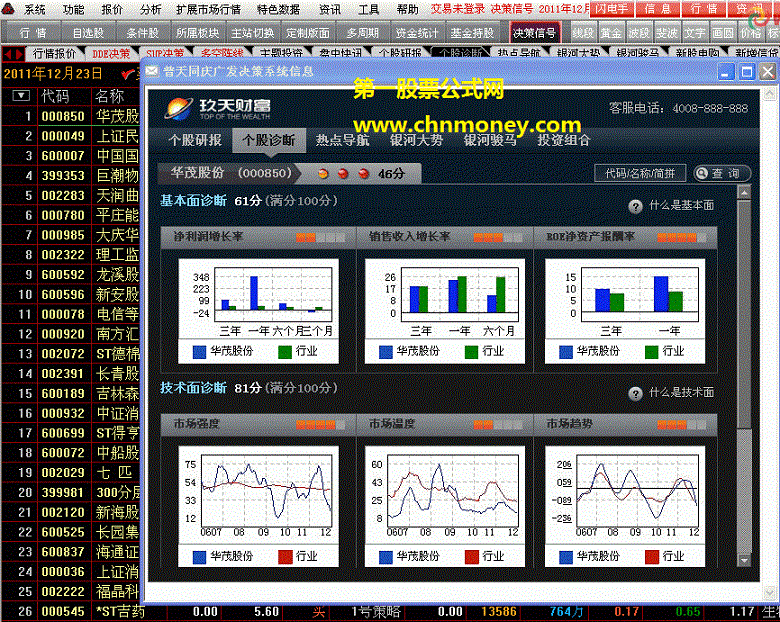Select the 波段 drawing tool
This screenshot has width=780, height=622.
pos(638,33)
